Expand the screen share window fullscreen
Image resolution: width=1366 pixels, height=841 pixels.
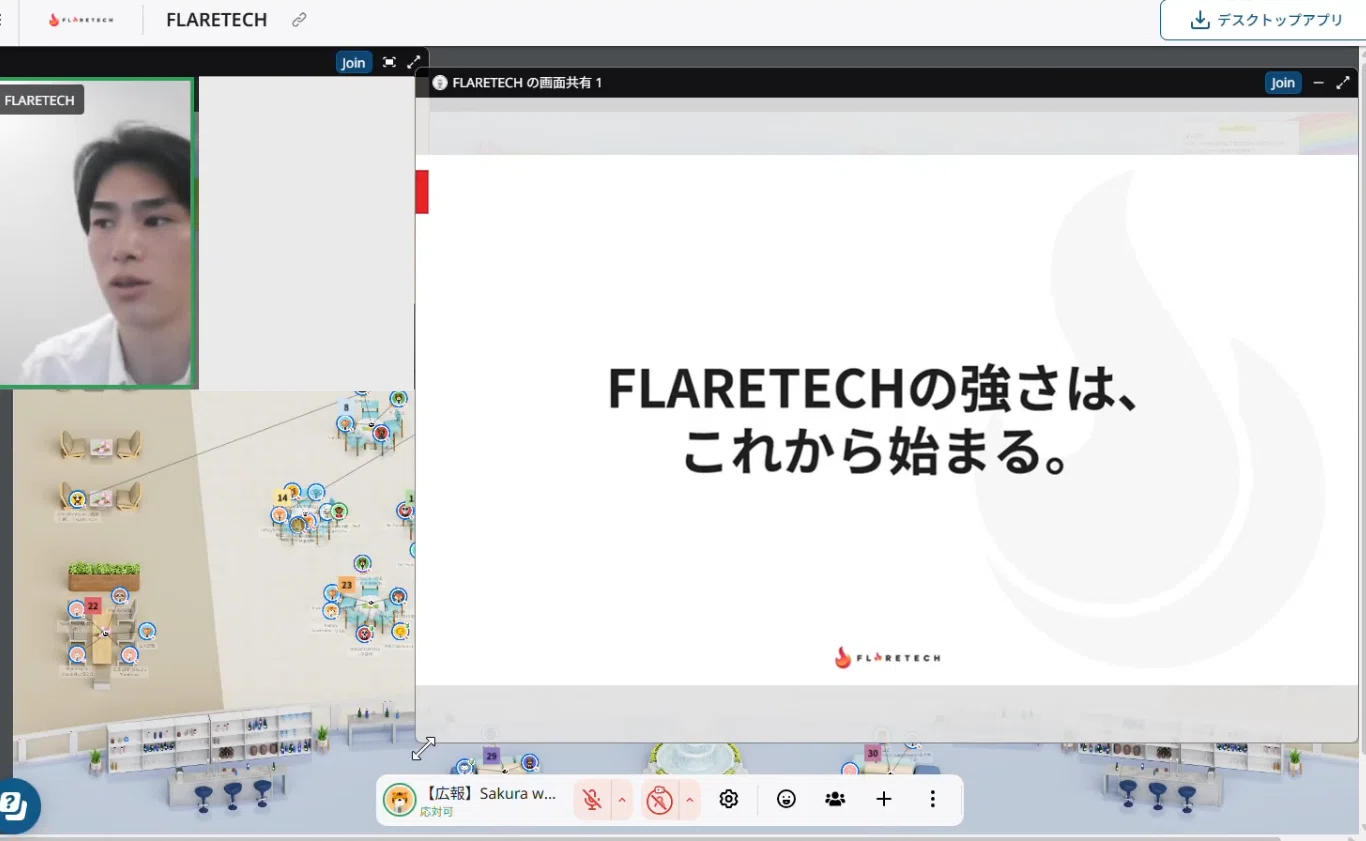tap(1343, 83)
